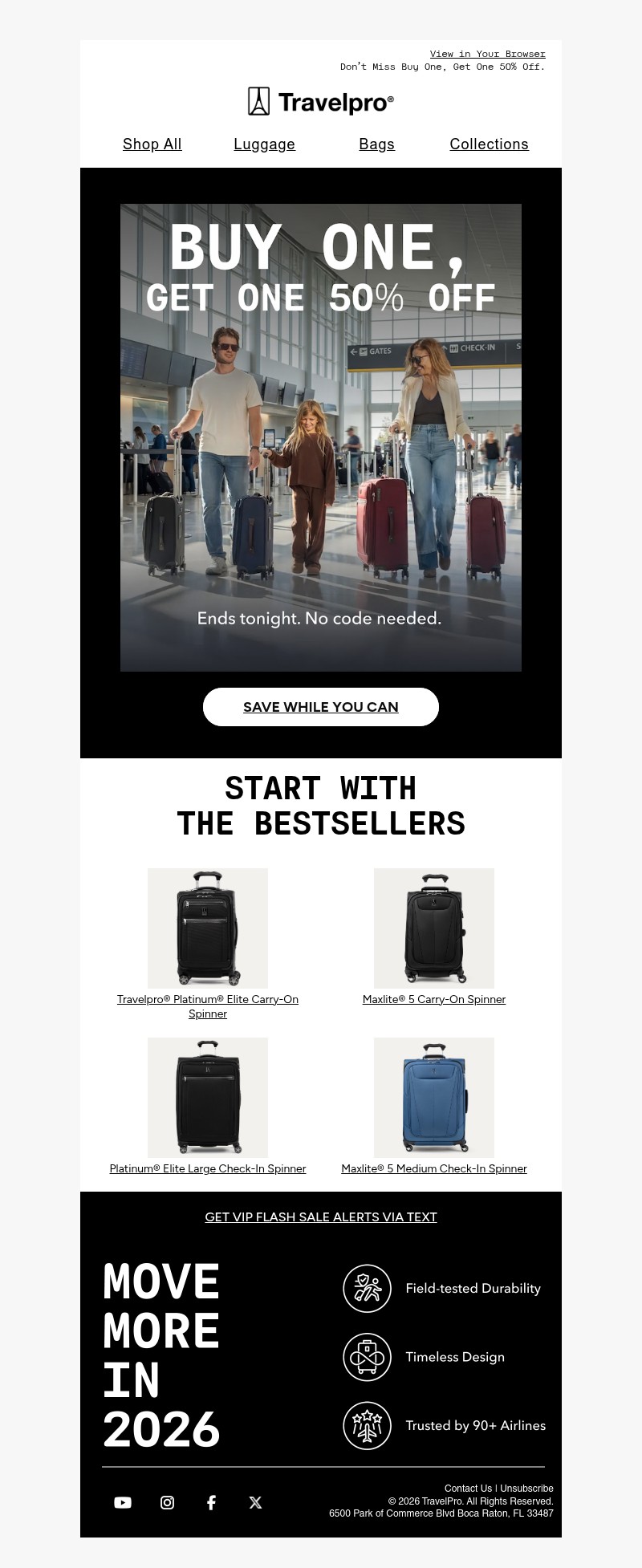Click the Travelpro logo
The height and width of the screenshot is (1568, 642).
pyautogui.click(x=321, y=102)
